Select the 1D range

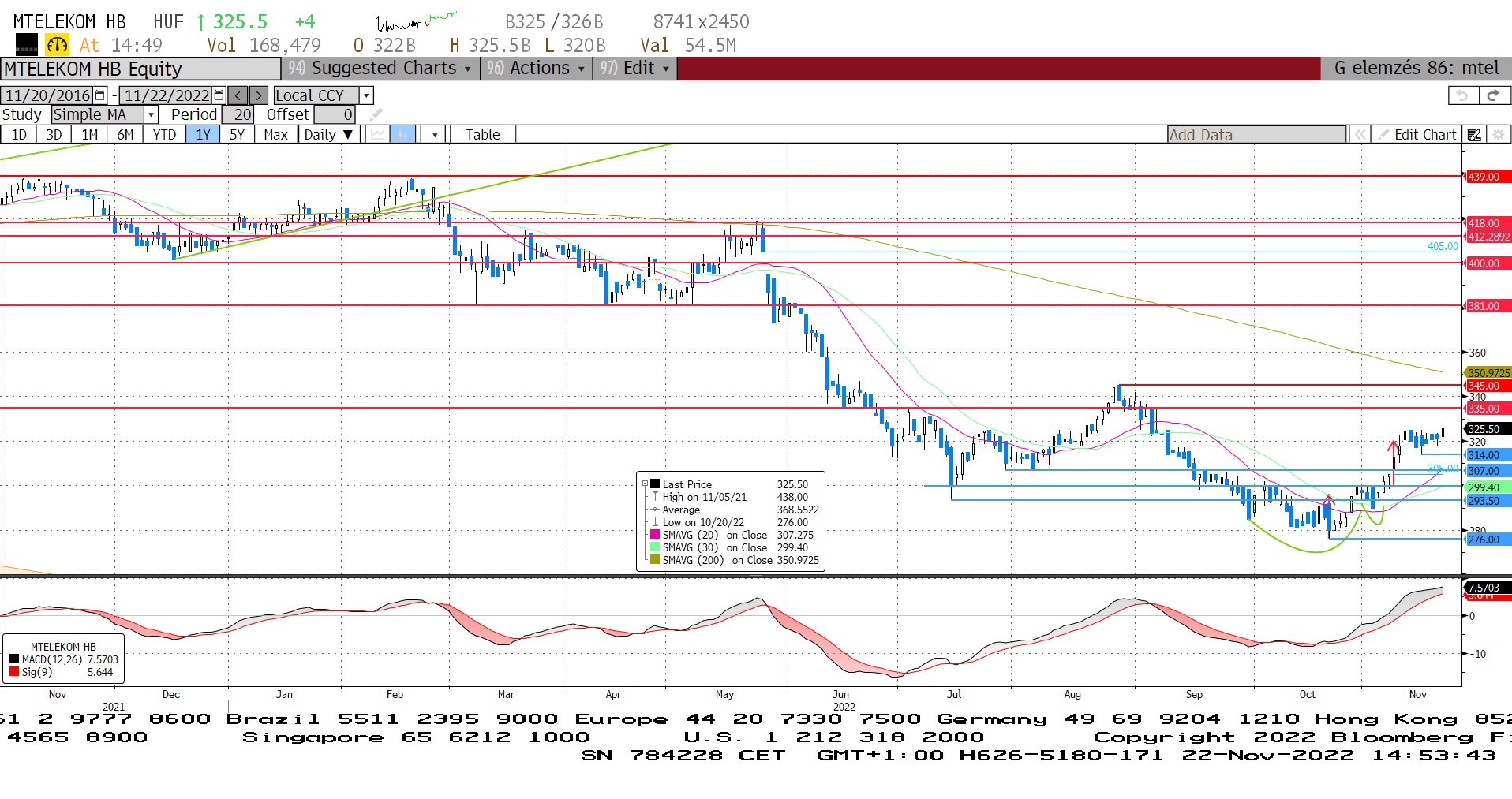pos(19,135)
